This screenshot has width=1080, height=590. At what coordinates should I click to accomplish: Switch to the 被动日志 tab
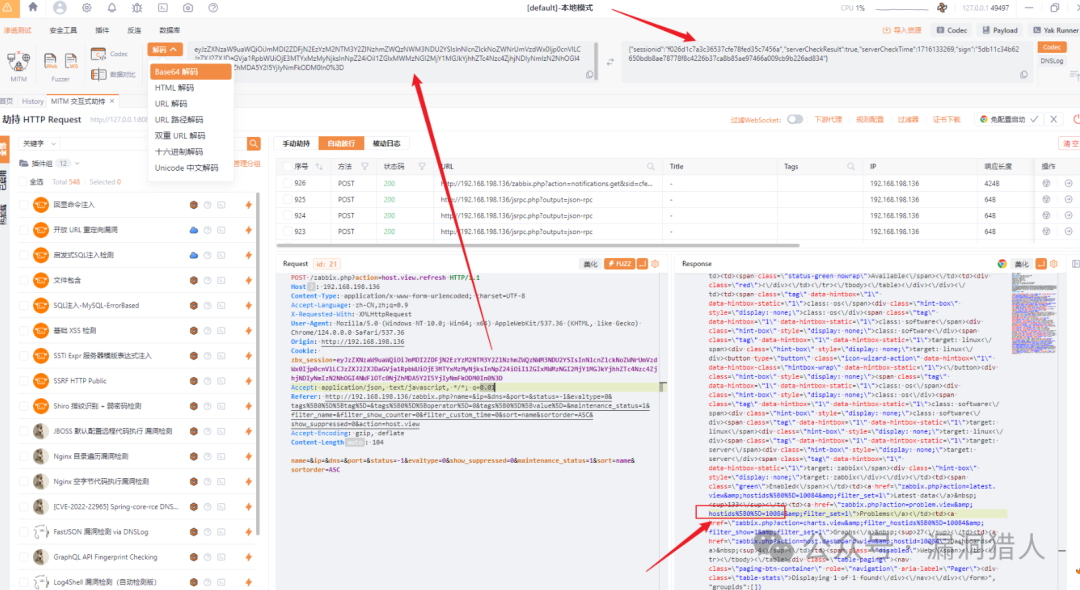click(386, 143)
